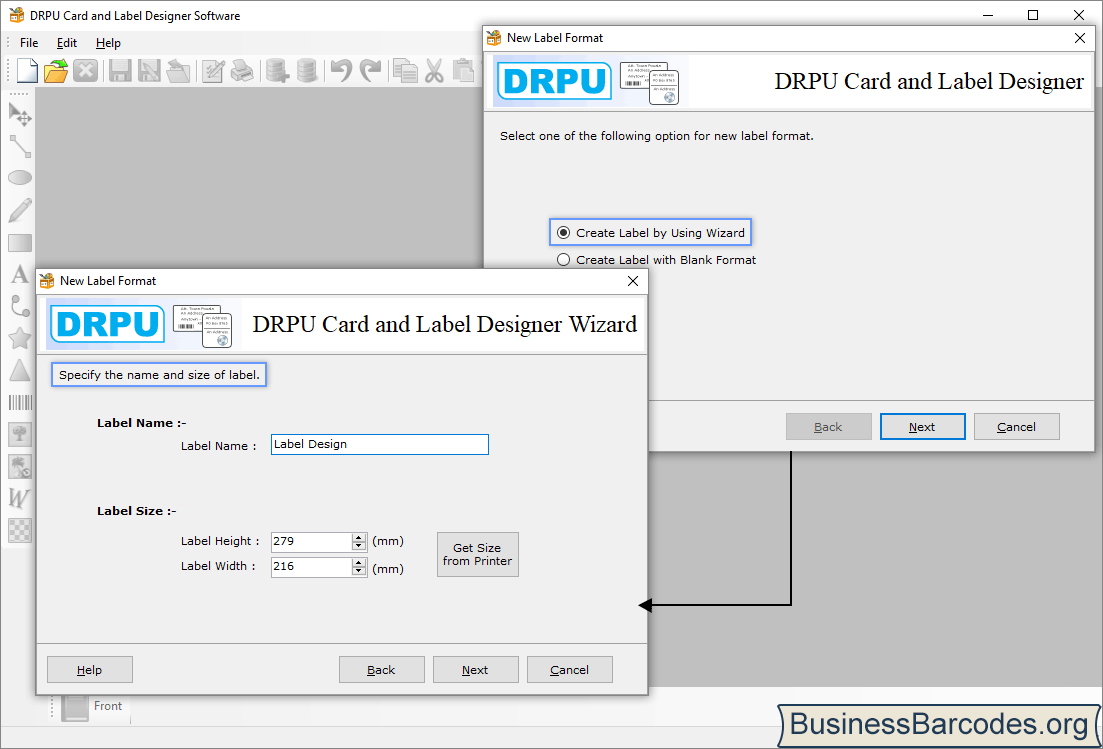Select the Pencil drawing tool
1103x749 pixels.
click(x=20, y=210)
